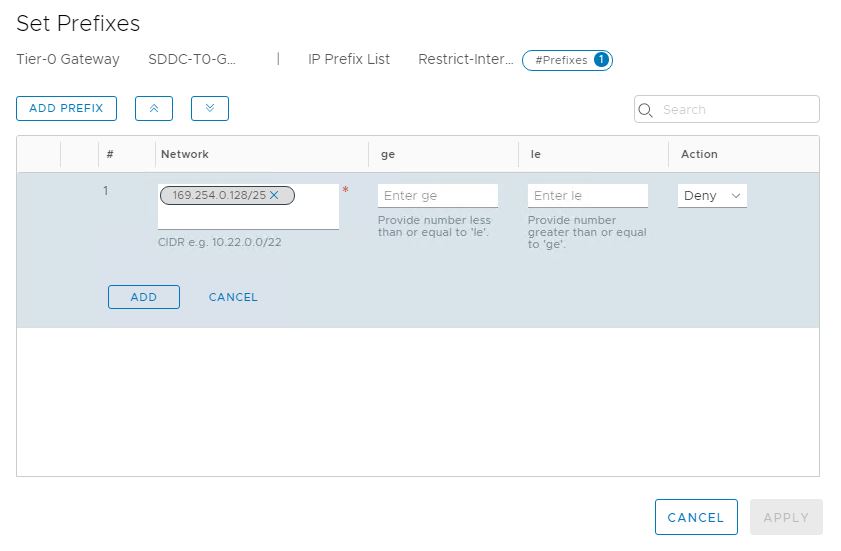Click the ADD button in the prefix row

pos(144,297)
